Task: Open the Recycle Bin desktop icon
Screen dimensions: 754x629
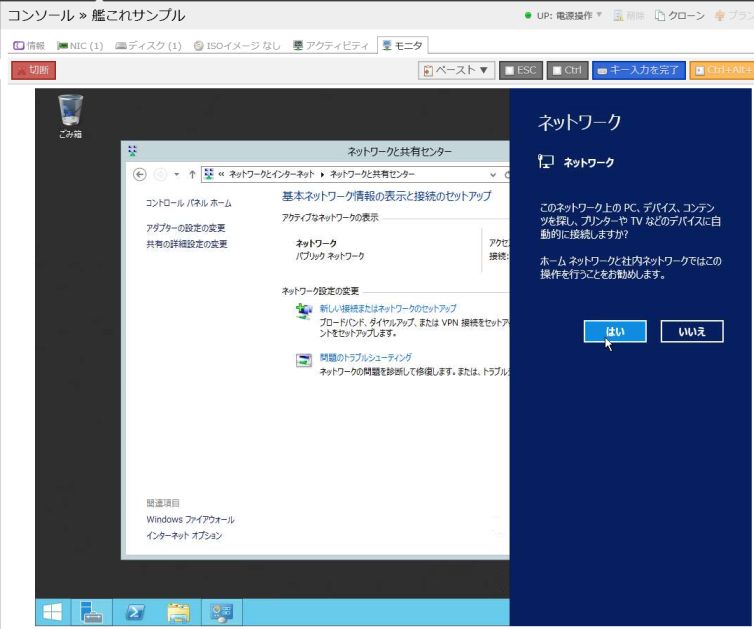Action: pyautogui.click(x=70, y=117)
